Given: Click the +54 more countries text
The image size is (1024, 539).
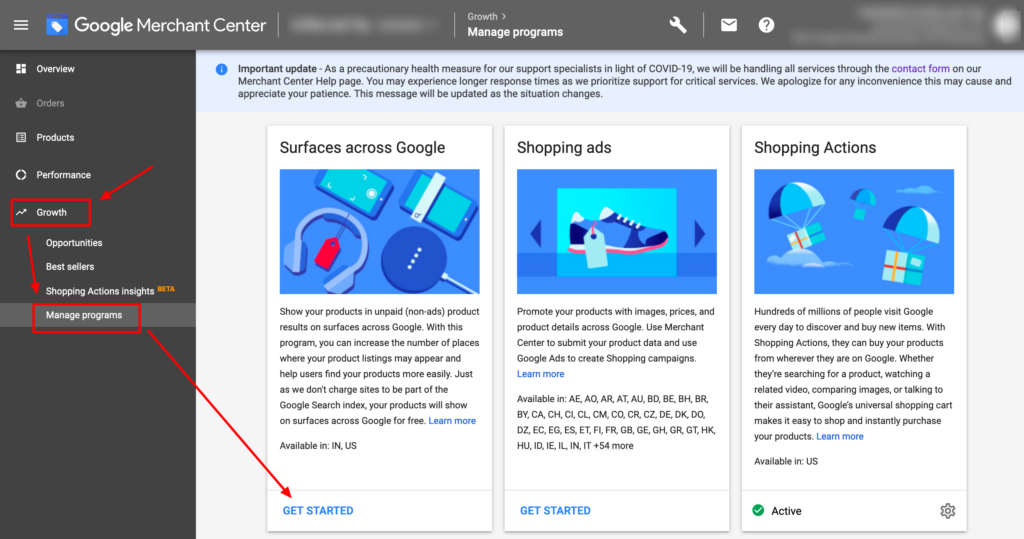Looking at the screenshot, I should coord(613,446).
